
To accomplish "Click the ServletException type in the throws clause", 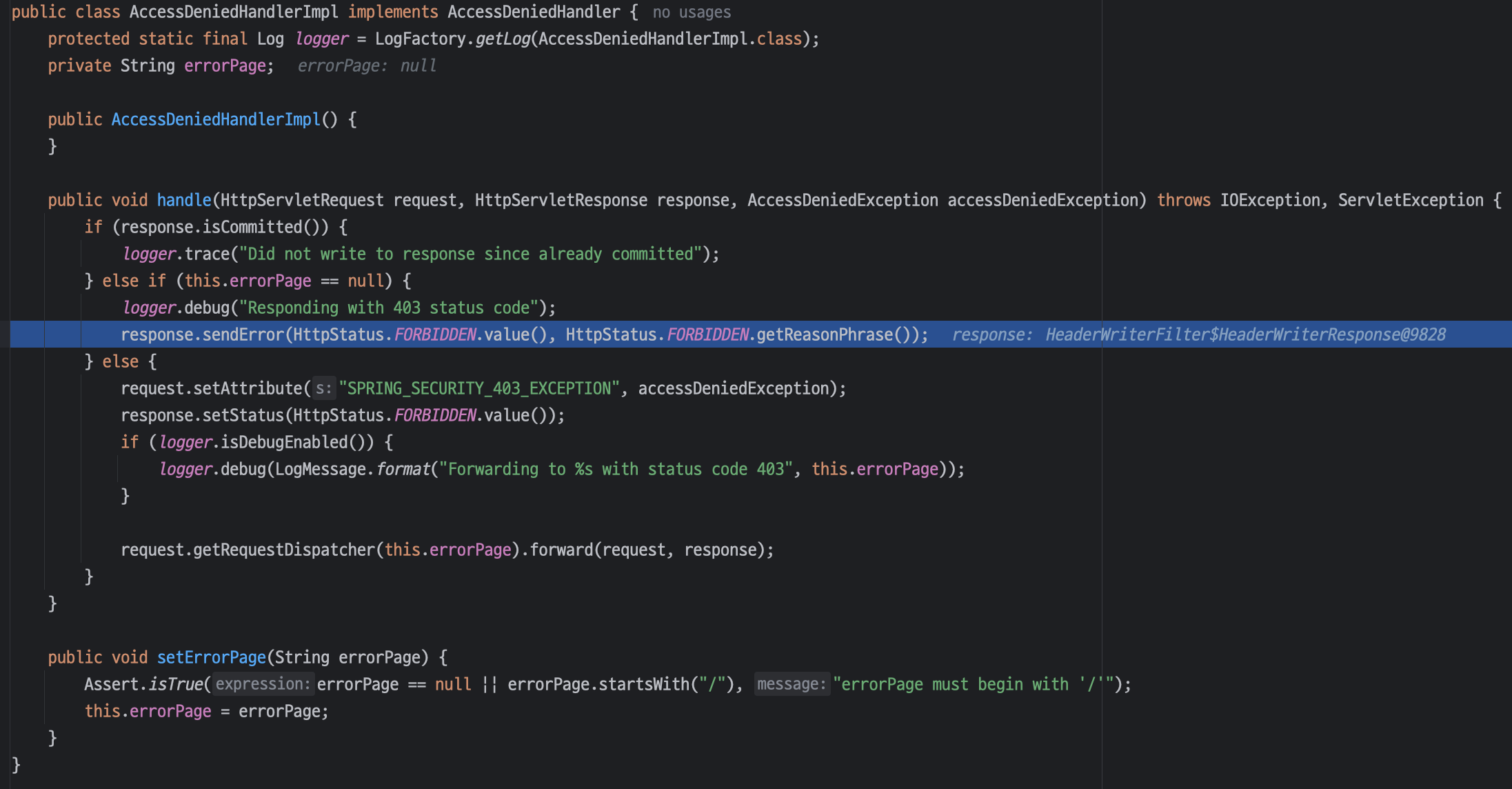I will click(1410, 201).
